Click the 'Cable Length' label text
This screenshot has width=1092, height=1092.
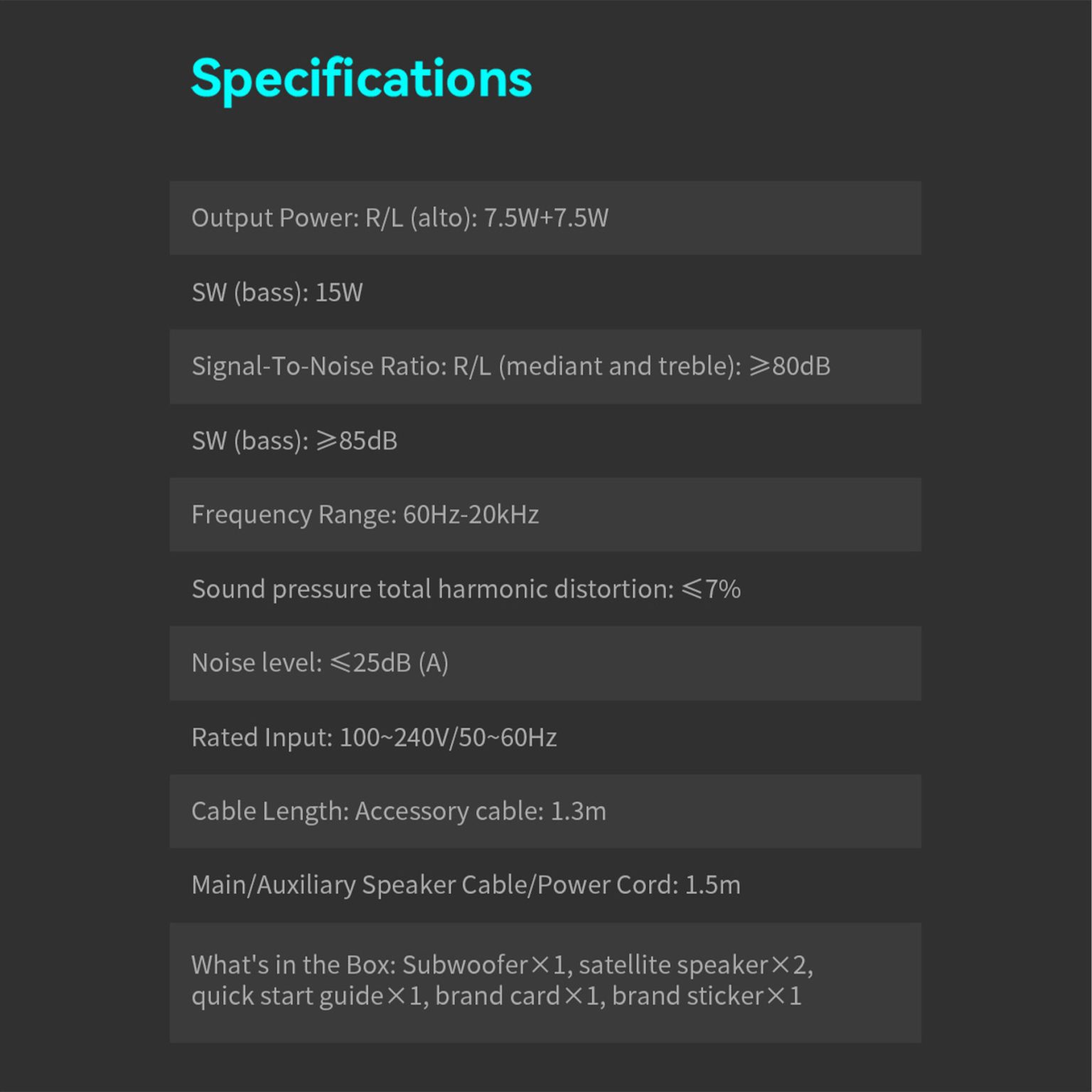[269, 811]
